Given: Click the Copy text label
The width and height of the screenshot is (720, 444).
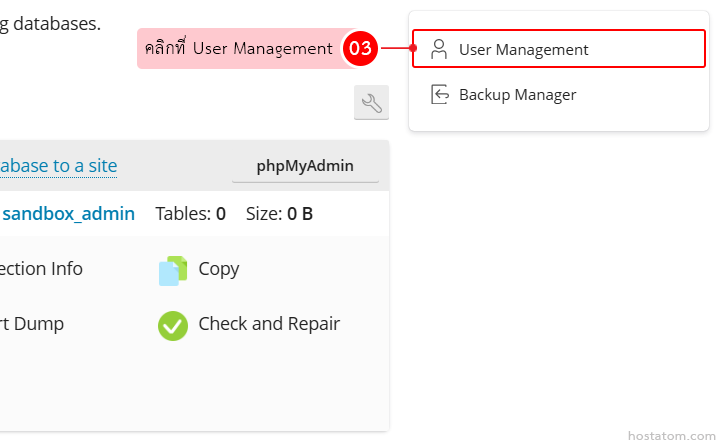Looking at the screenshot, I should tap(219, 268).
